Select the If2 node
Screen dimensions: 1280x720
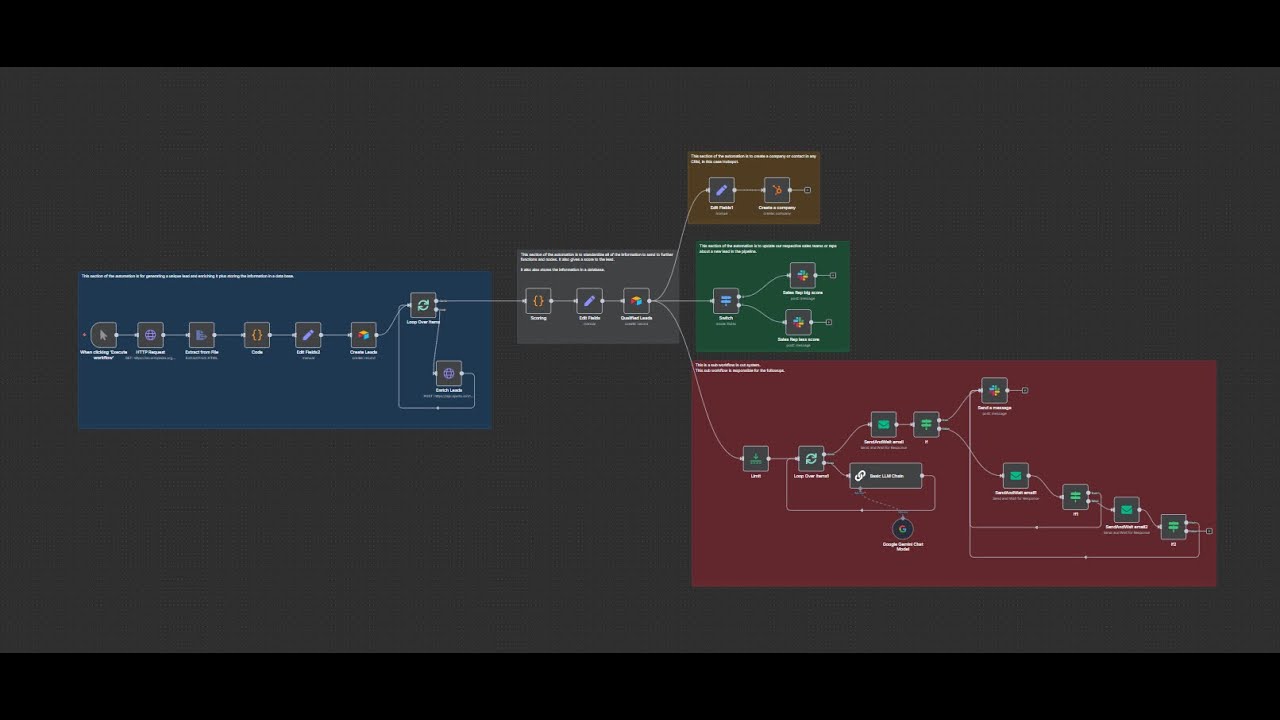tap(1173, 527)
